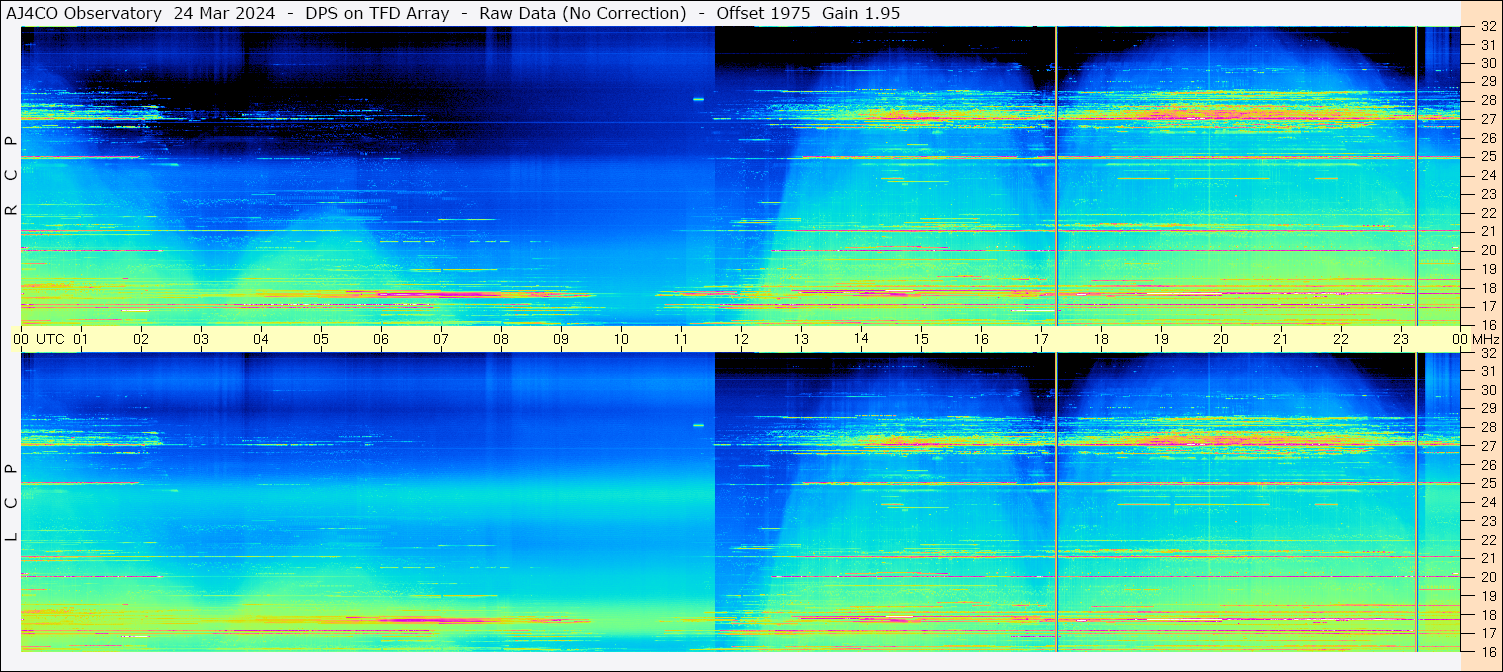Click the 20 MHz label of lower LCP panel

tap(1488, 577)
